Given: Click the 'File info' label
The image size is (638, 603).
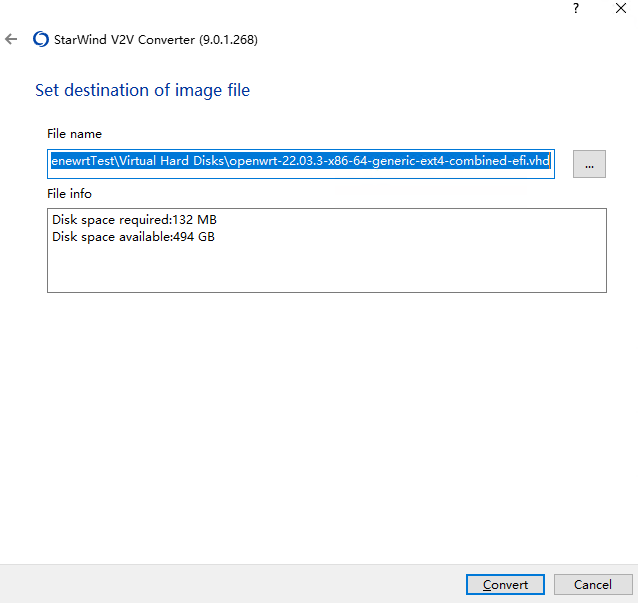Looking at the screenshot, I should [70, 194].
